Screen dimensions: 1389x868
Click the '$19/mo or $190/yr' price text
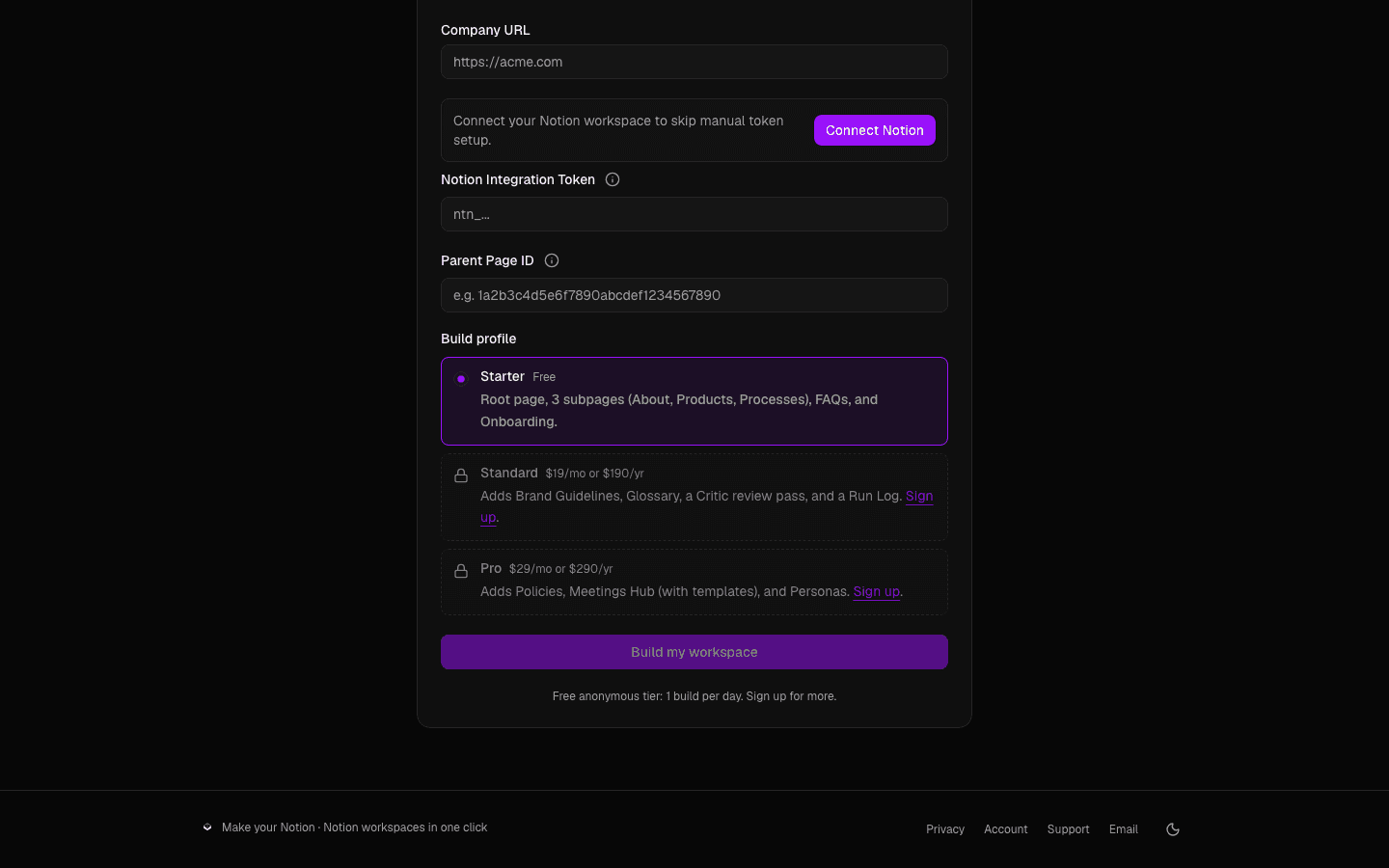click(594, 474)
